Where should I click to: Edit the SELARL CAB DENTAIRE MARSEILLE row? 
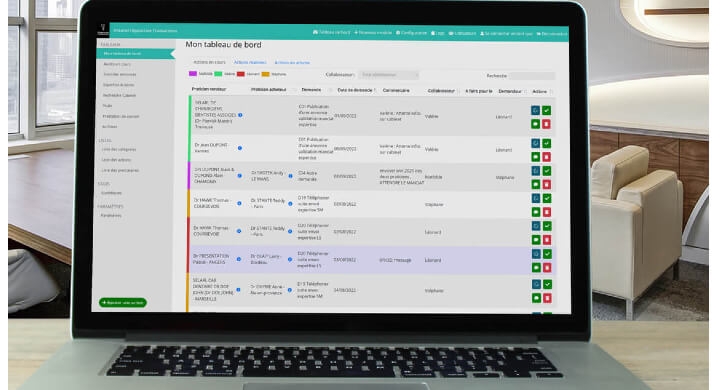(536, 284)
